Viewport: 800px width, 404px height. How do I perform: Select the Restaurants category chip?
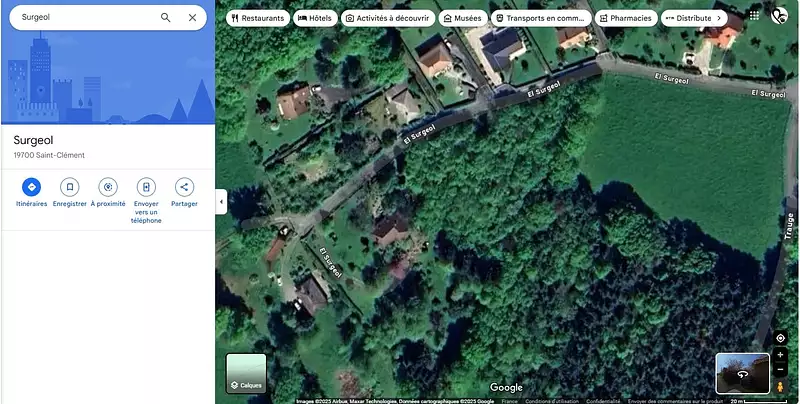click(258, 18)
